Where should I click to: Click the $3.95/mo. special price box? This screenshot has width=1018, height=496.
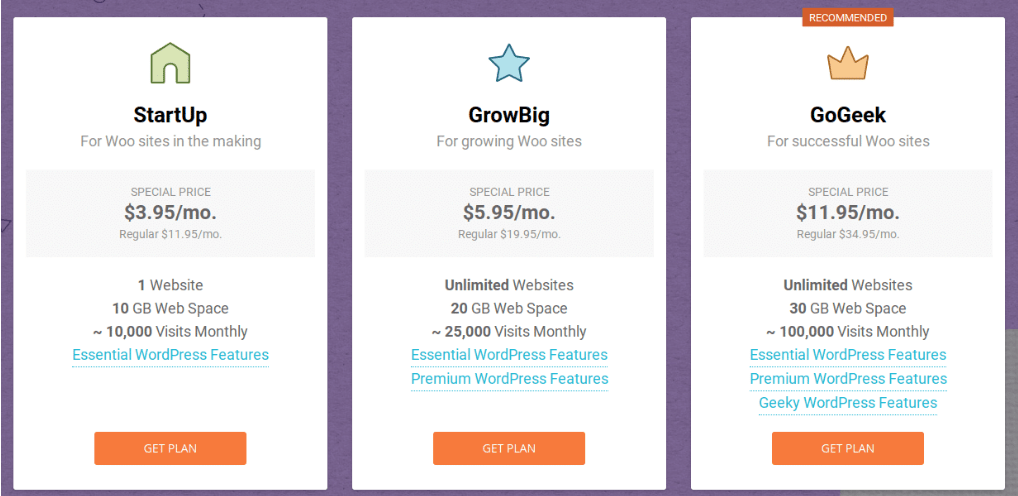click(x=170, y=213)
